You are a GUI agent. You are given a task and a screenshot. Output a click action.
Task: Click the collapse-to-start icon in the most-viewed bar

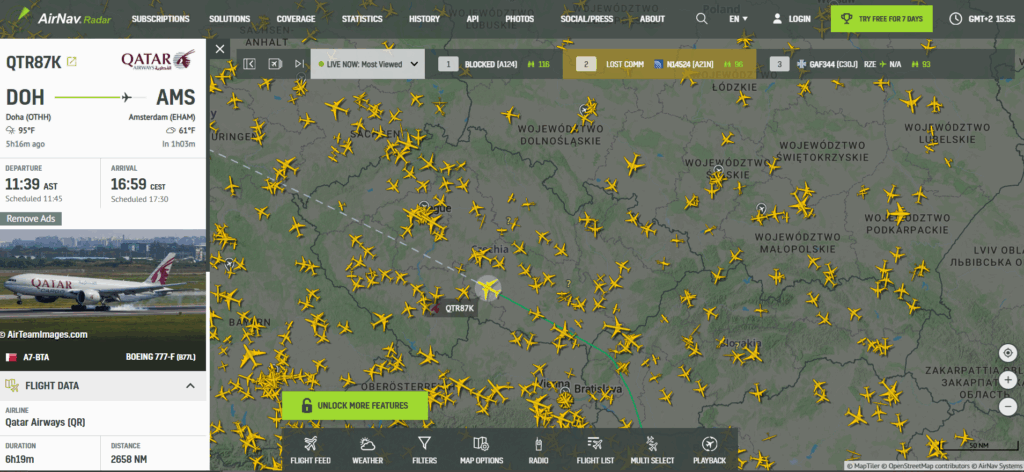(249, 63)
